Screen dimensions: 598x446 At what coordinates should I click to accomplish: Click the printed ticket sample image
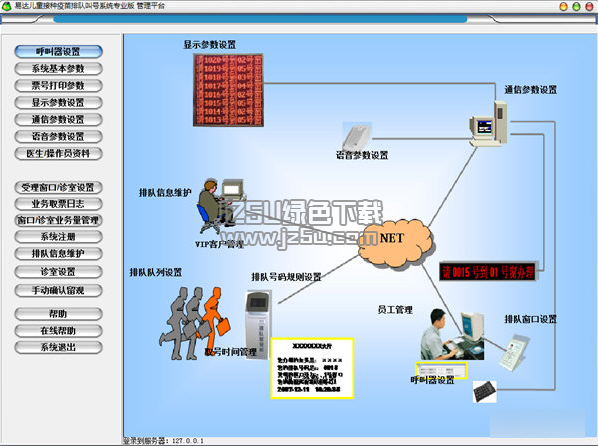(x=312, y=368)
